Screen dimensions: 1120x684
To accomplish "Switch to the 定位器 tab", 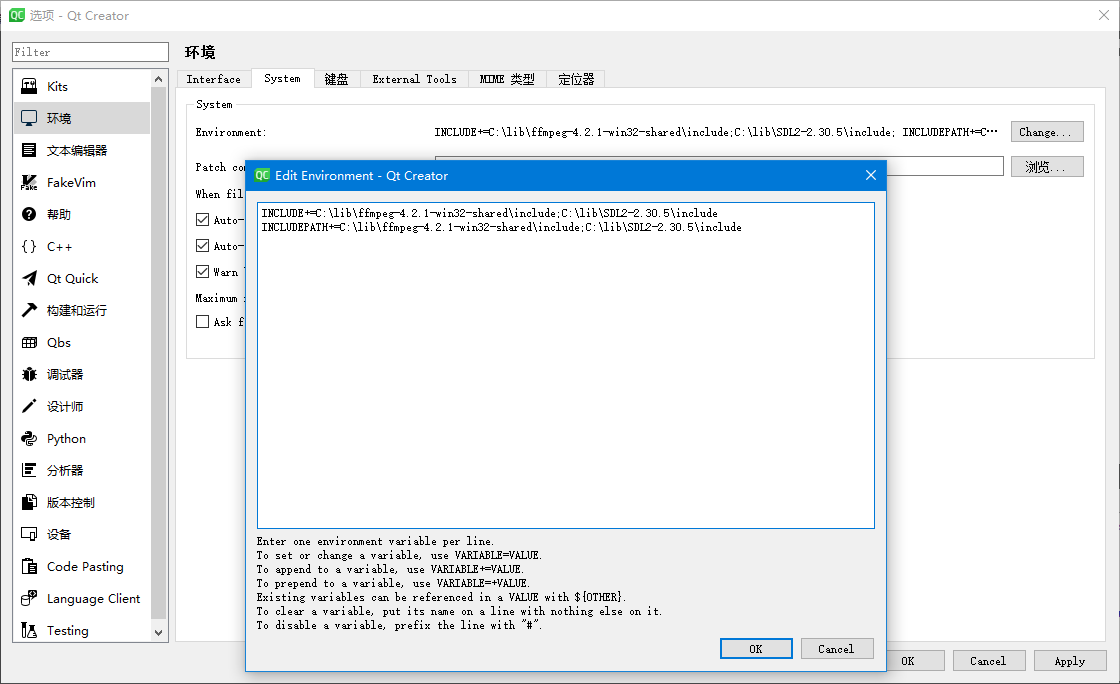I will tap(576, 79).
